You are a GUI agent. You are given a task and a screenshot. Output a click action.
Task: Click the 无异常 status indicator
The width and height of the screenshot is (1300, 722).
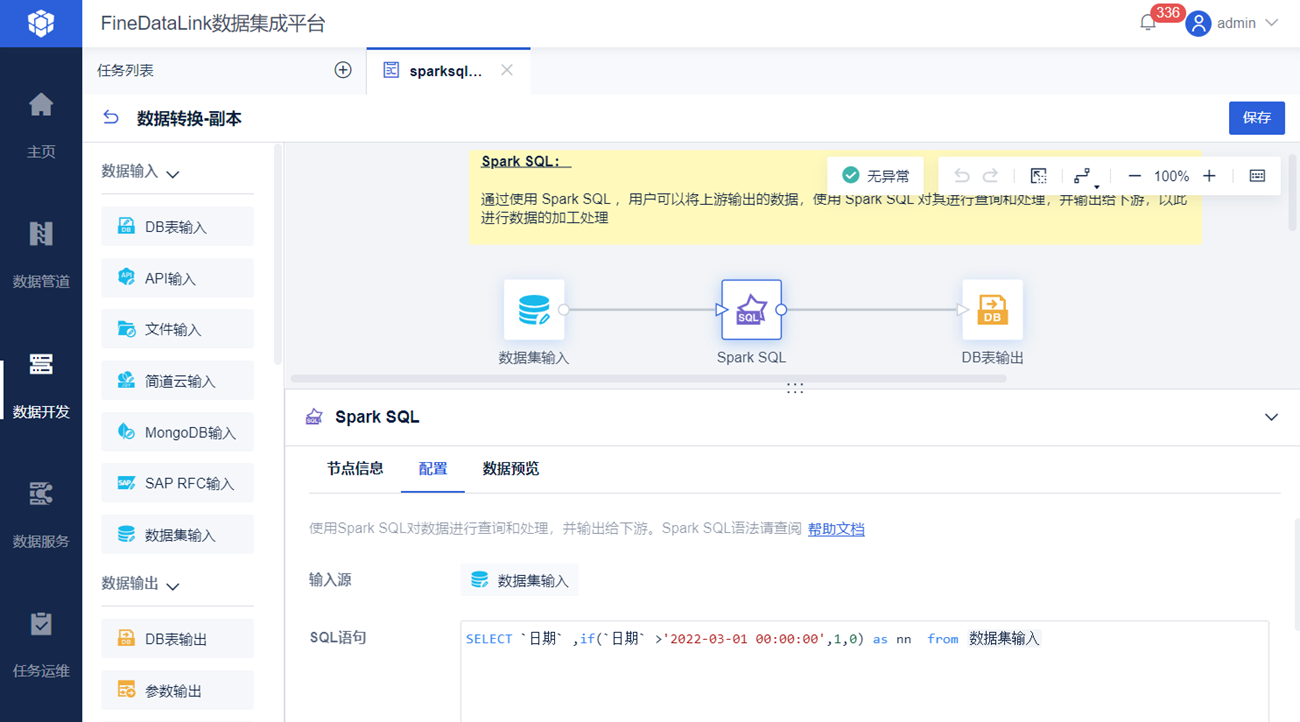876,176
